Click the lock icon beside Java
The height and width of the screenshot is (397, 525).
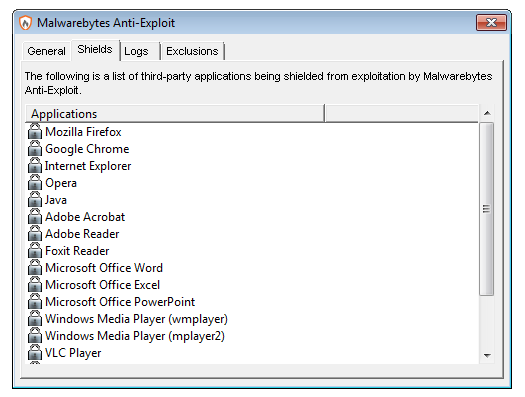pos(35,200)
